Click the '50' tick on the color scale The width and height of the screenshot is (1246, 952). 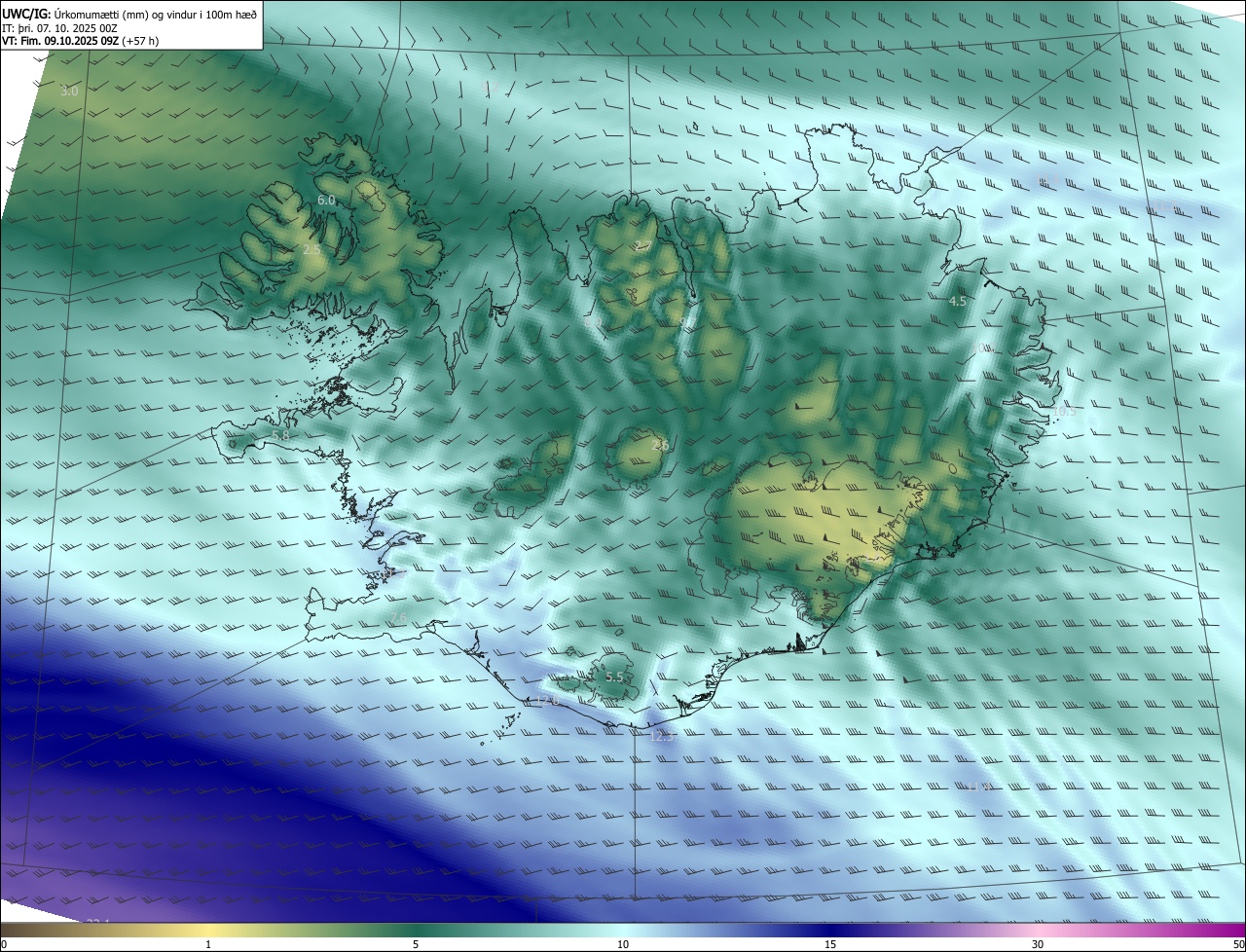click(x=1238, y=944)
